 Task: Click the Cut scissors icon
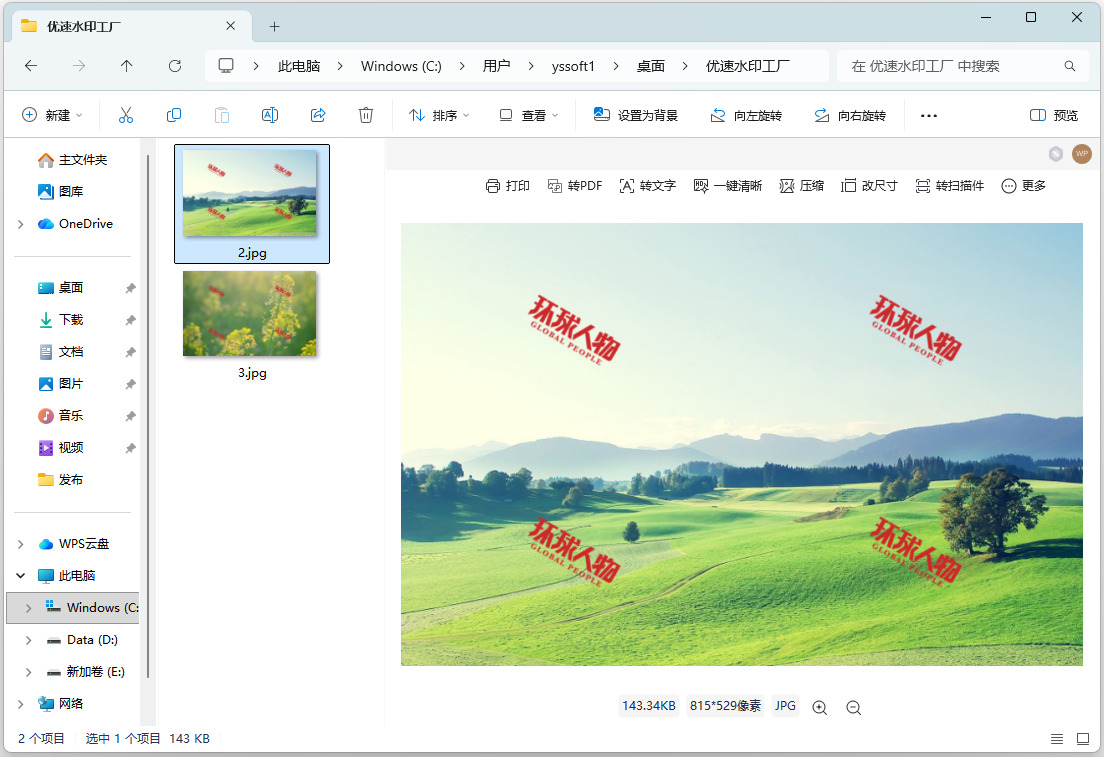click(x=125, y=115)
